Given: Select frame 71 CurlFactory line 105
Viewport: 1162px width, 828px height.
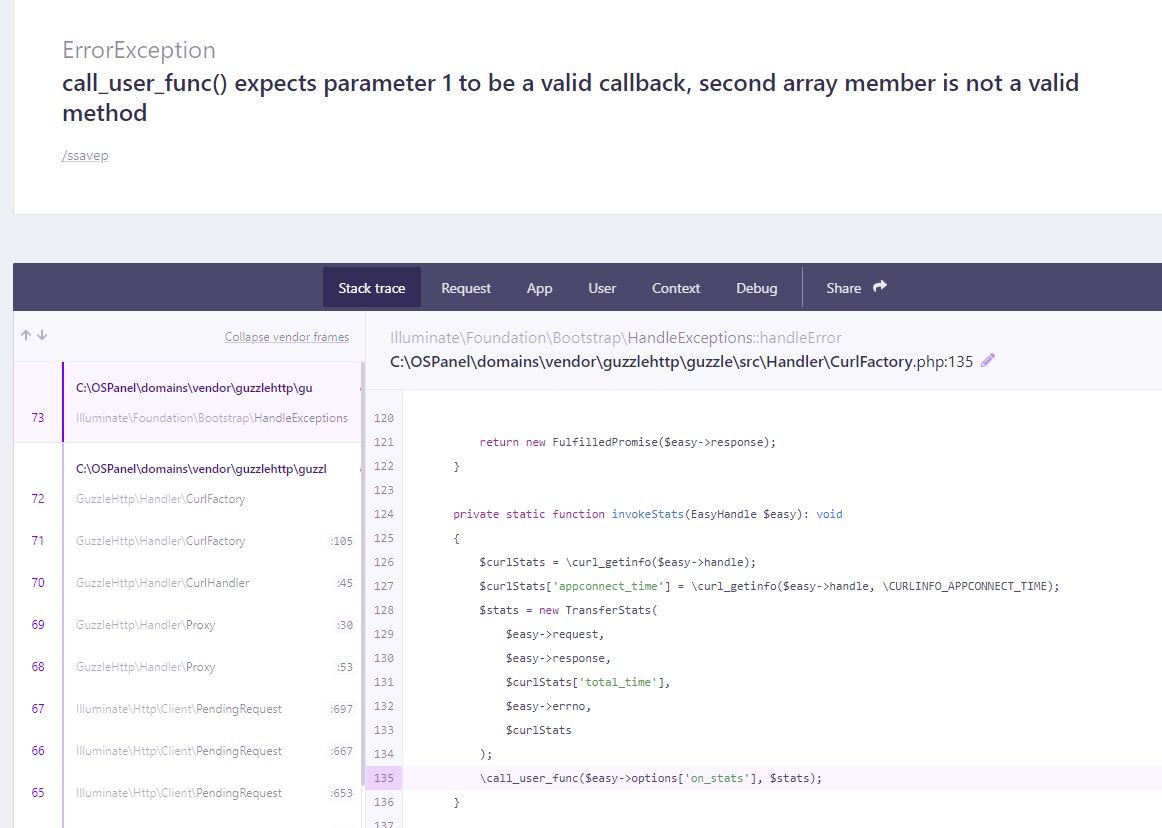Looking at the screenshot, I should 211,541.
